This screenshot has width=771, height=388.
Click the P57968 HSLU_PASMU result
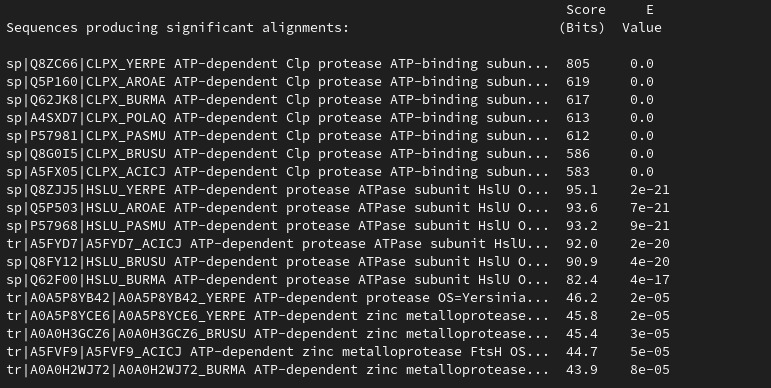[x=338, y=226]
